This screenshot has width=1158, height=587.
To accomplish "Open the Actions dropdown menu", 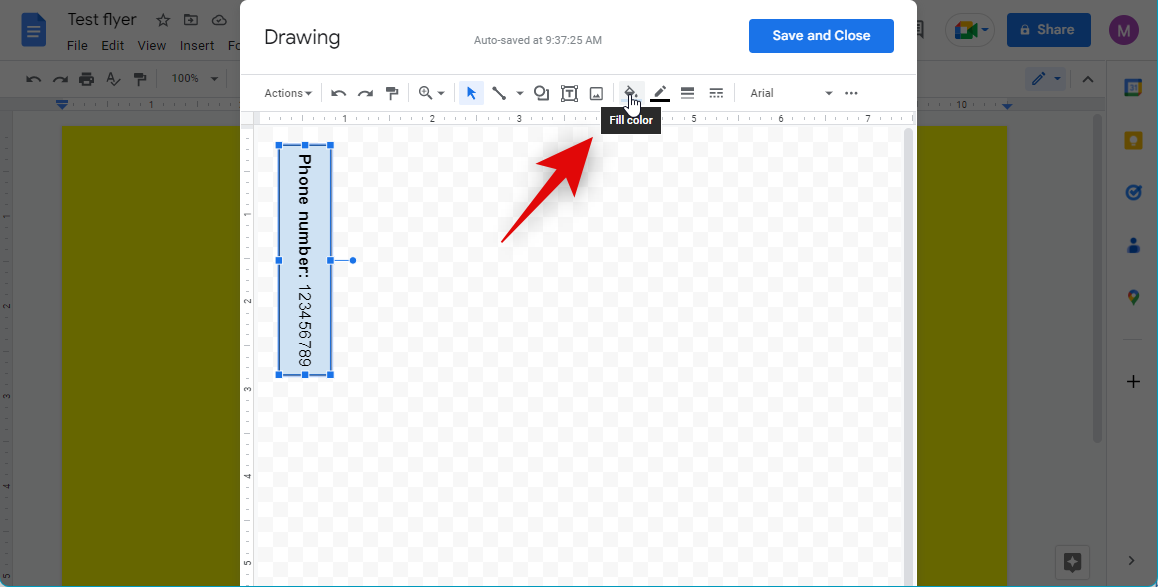I will [288, 93].
